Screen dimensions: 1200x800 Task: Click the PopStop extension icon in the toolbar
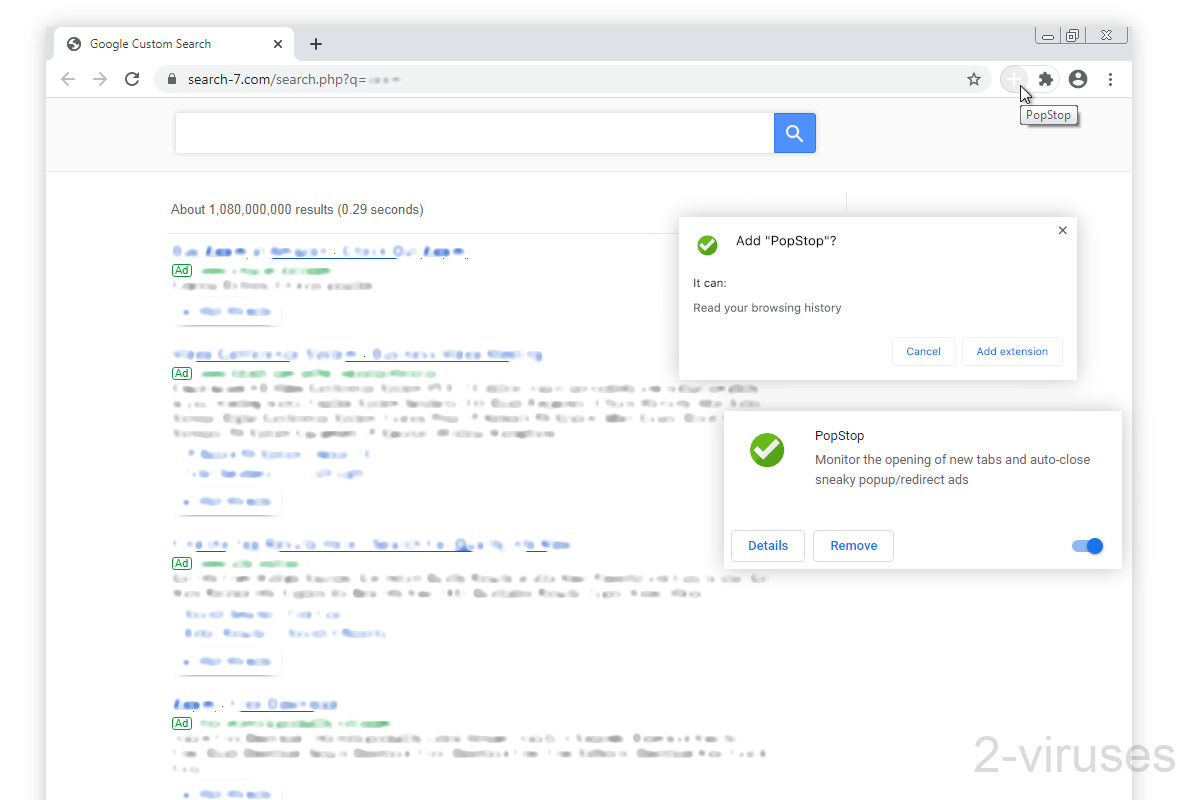tap(1013, 79)
